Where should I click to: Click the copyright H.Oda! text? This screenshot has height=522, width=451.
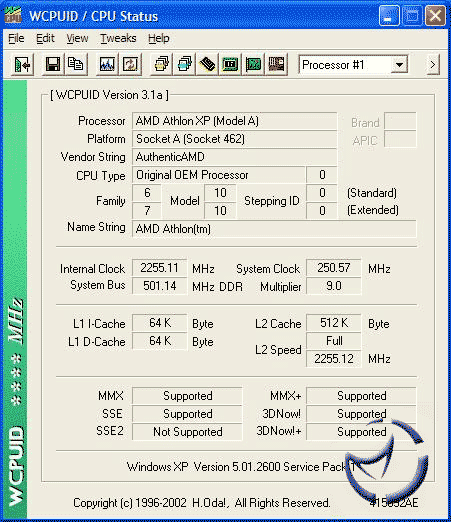(x=202, y=503)
